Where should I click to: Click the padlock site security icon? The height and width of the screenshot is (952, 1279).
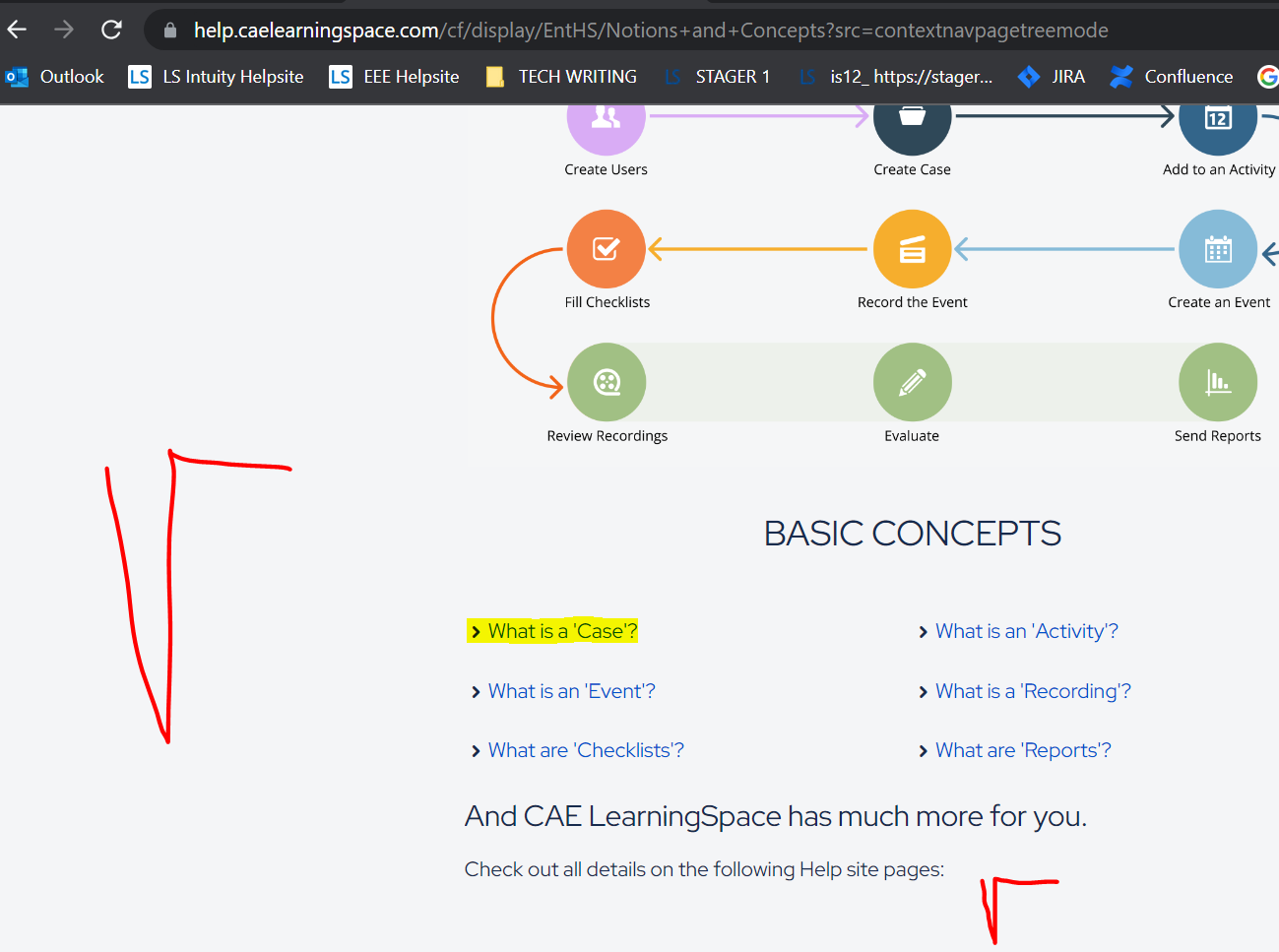click(170, 31)
